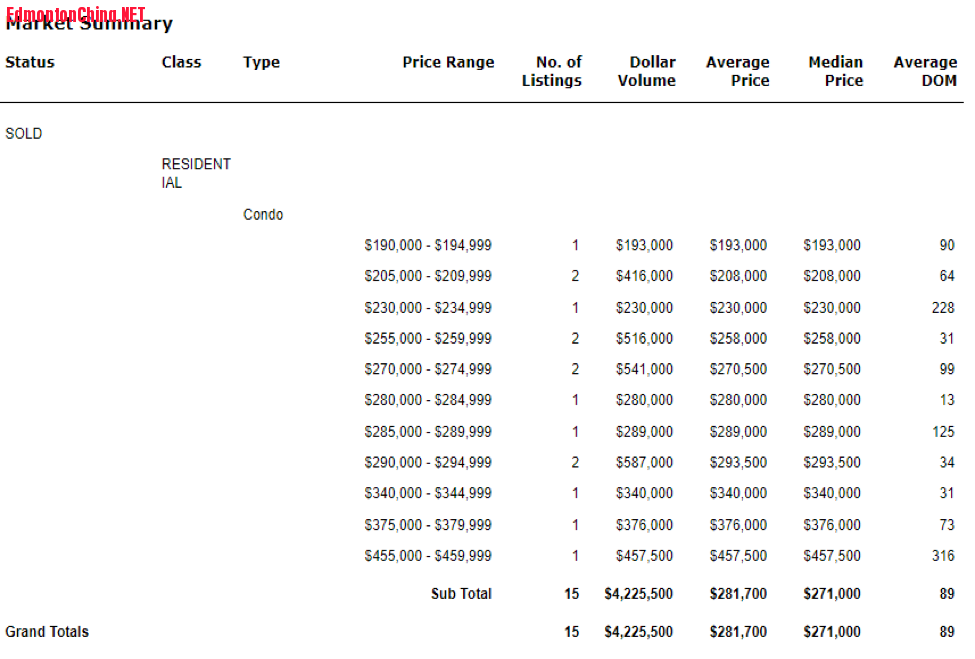Select the Type column header

click(261, 62)
